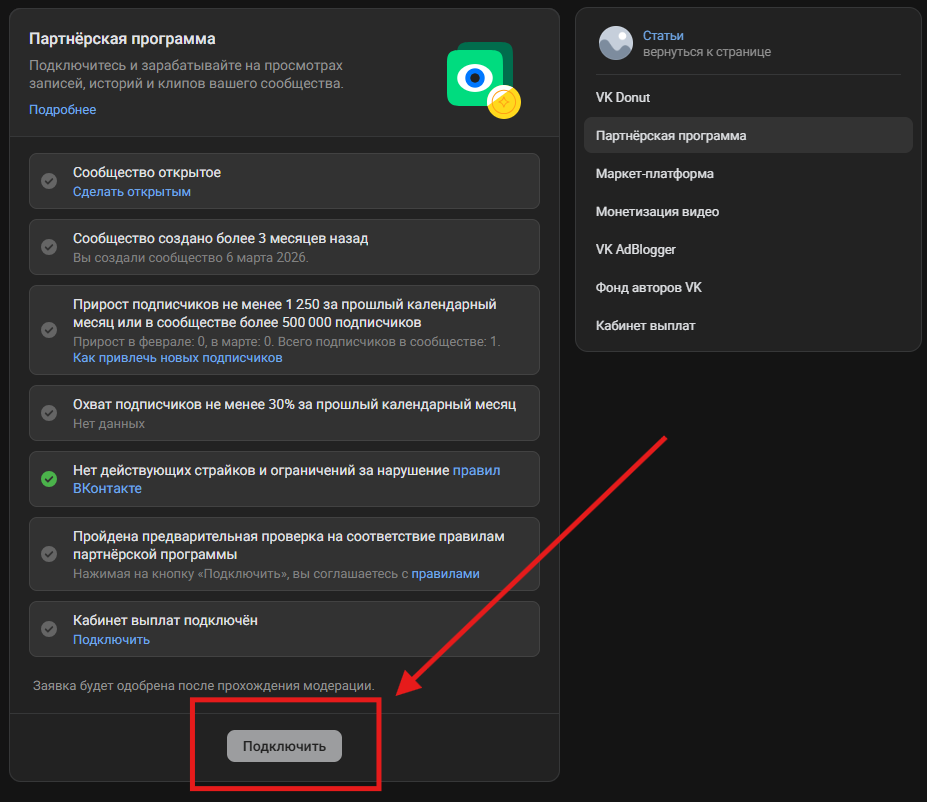Image resolution: width=927 pixels, height=802 pixels.
Task: Open the Подробнее link under the header
Action: click(x=62, y=110)
